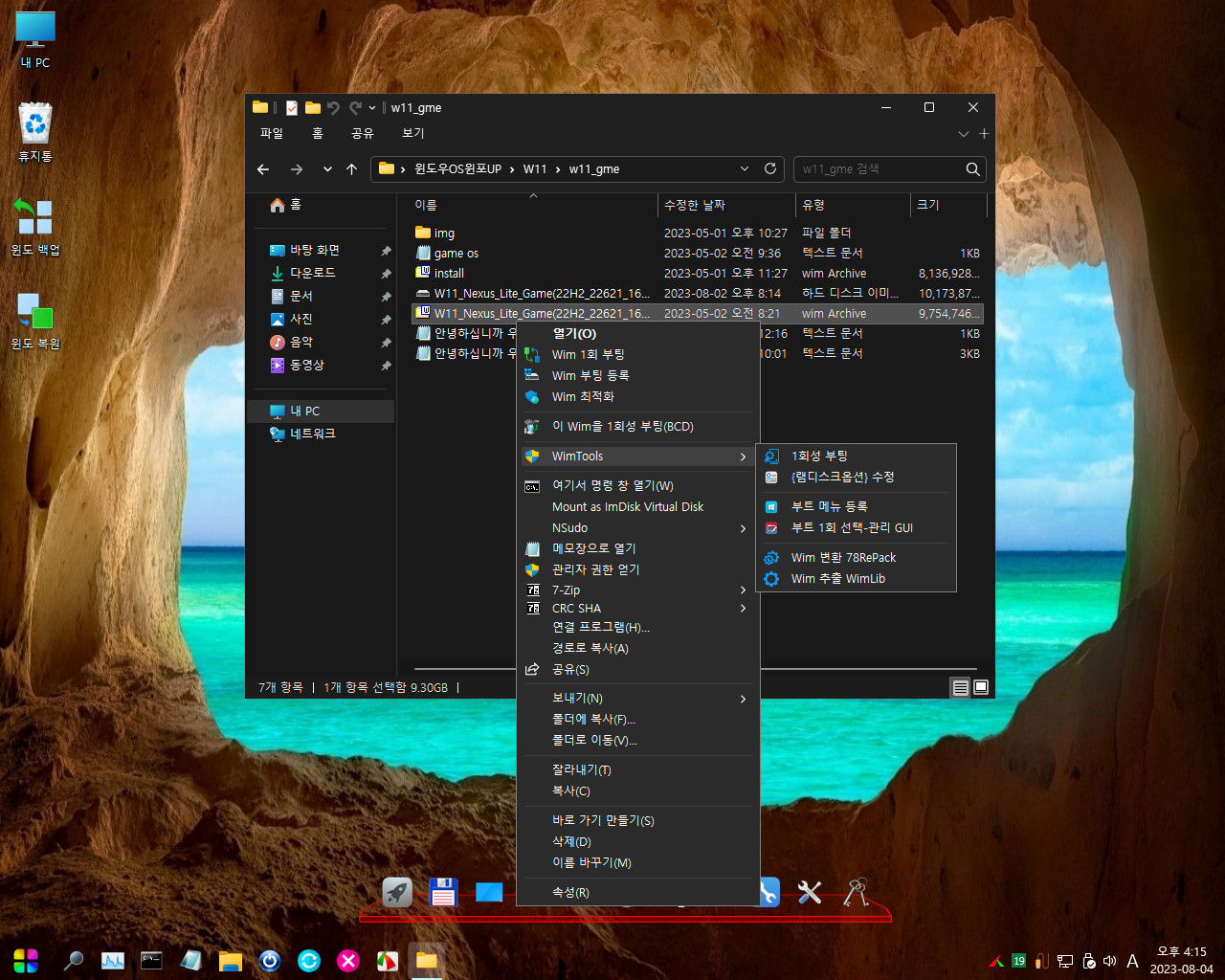
Task: Open the recent locations dropdown arrow
Action: [x=327, y=169]
